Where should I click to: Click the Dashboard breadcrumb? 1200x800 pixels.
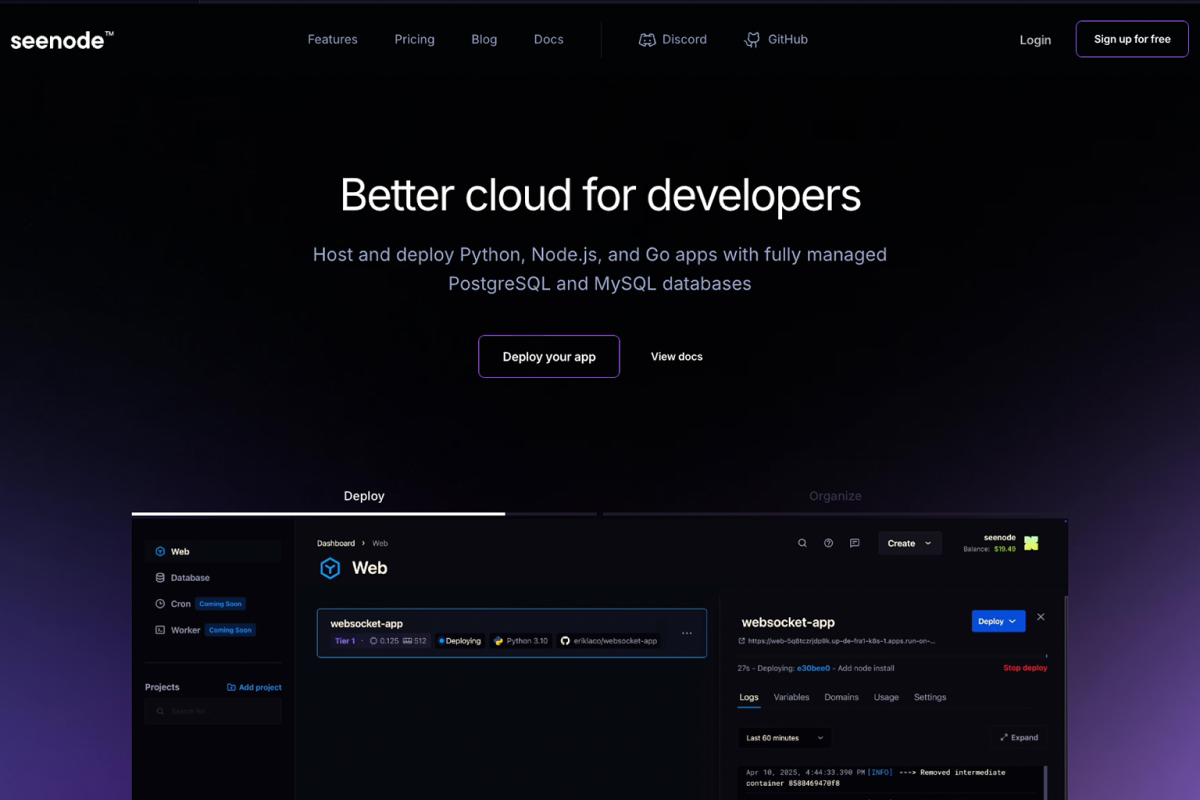pos(336,543)
